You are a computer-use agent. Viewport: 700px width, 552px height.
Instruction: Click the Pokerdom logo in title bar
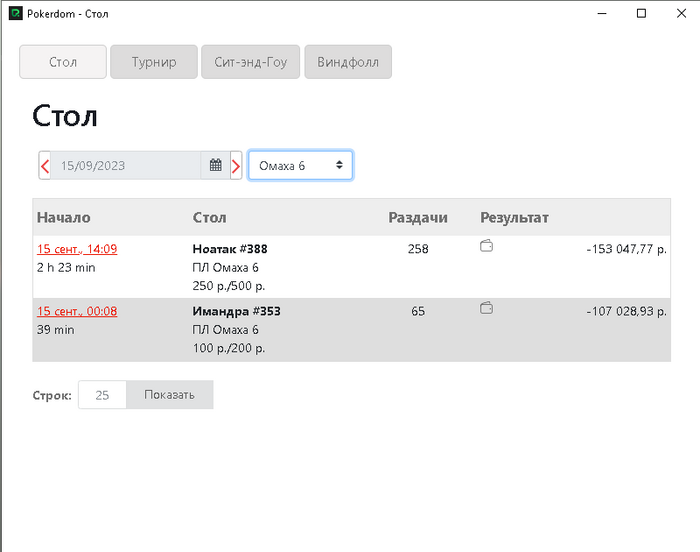[x=16, y=13]
